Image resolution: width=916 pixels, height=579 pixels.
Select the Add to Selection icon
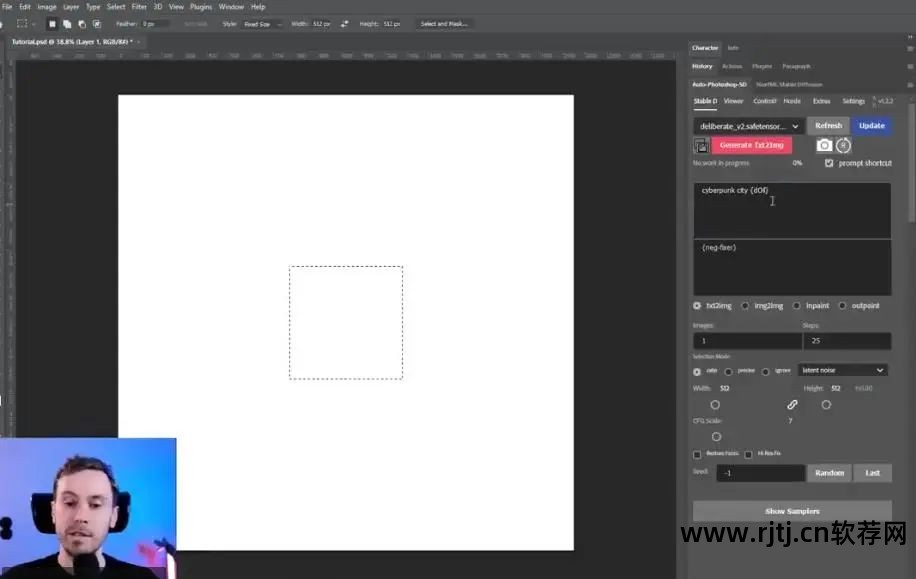click(66, 23)
